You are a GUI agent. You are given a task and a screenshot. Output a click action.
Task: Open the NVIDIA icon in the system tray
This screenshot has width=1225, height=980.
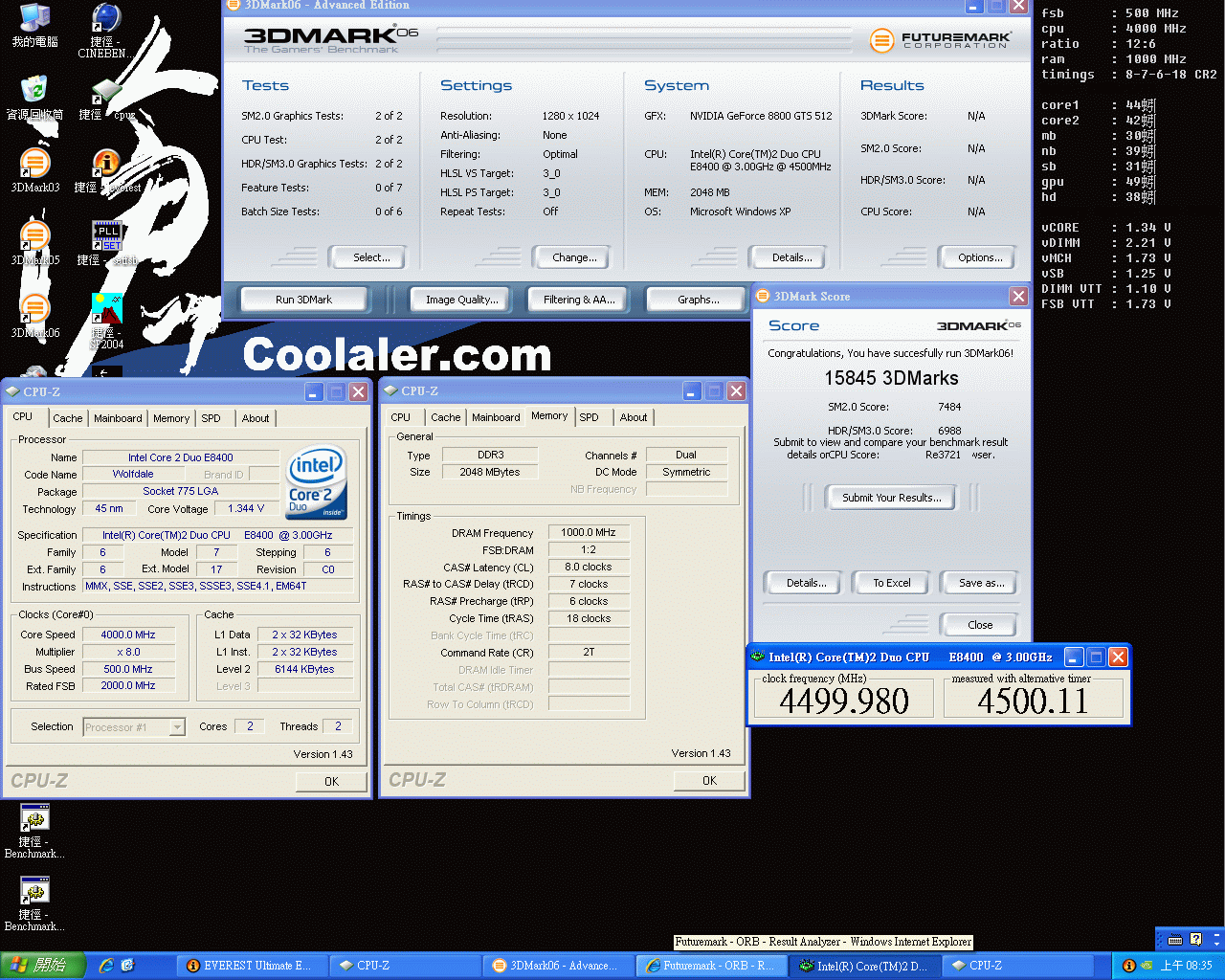tap(1147, 966)
